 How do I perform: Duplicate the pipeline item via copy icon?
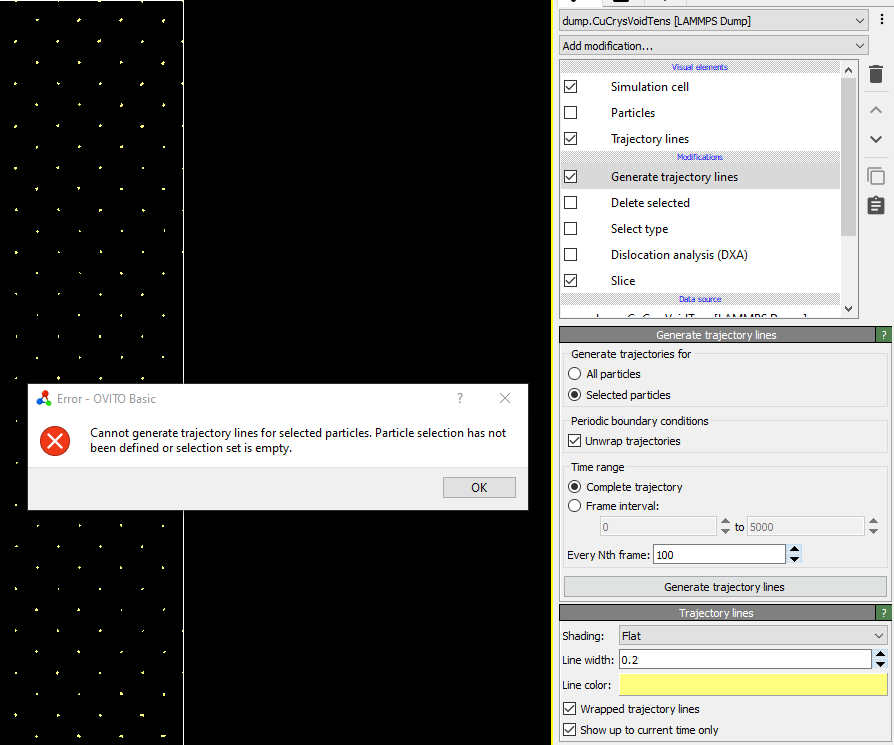pos(875,175)
